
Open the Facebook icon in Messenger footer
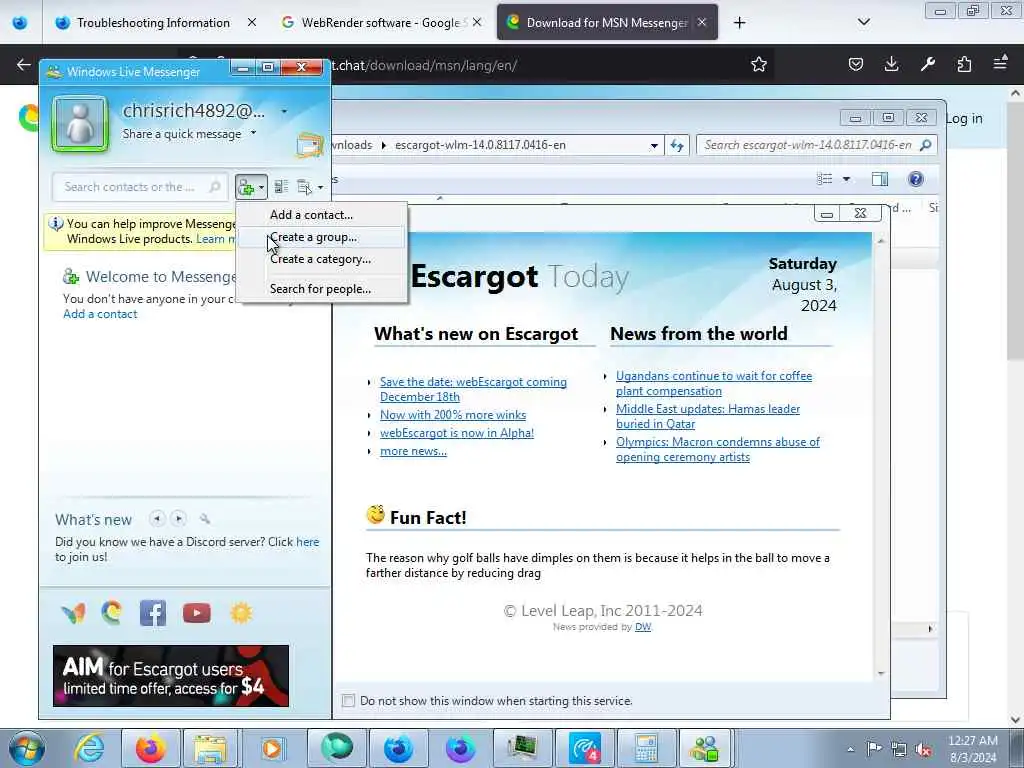point(153,613)
